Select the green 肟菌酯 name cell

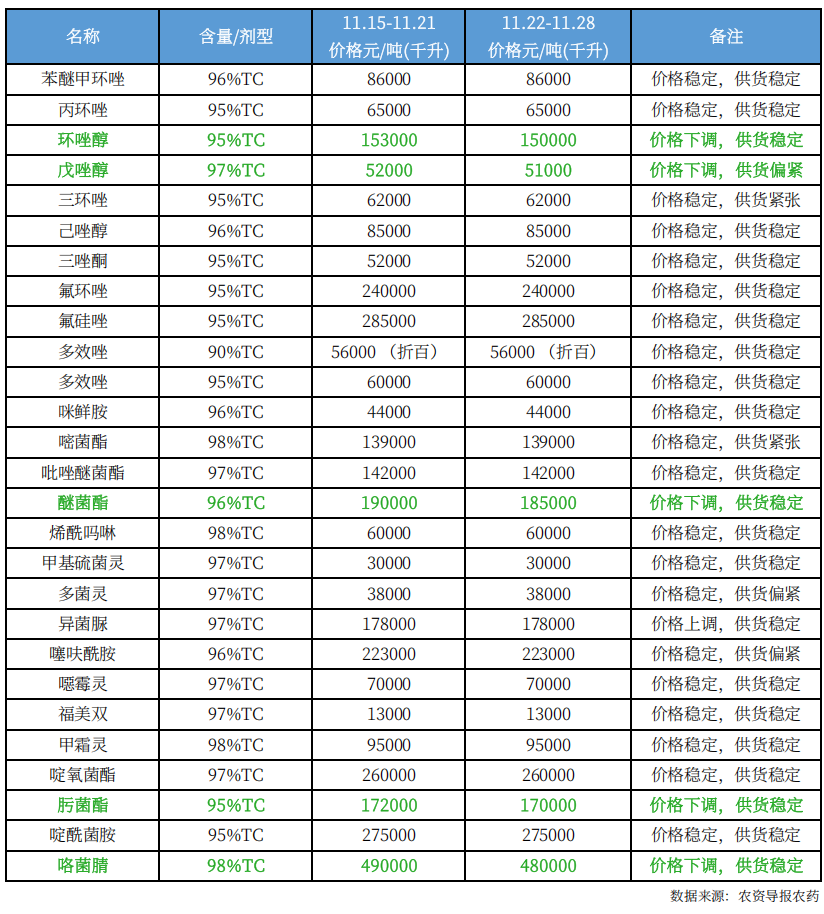(x=82, y=805)
